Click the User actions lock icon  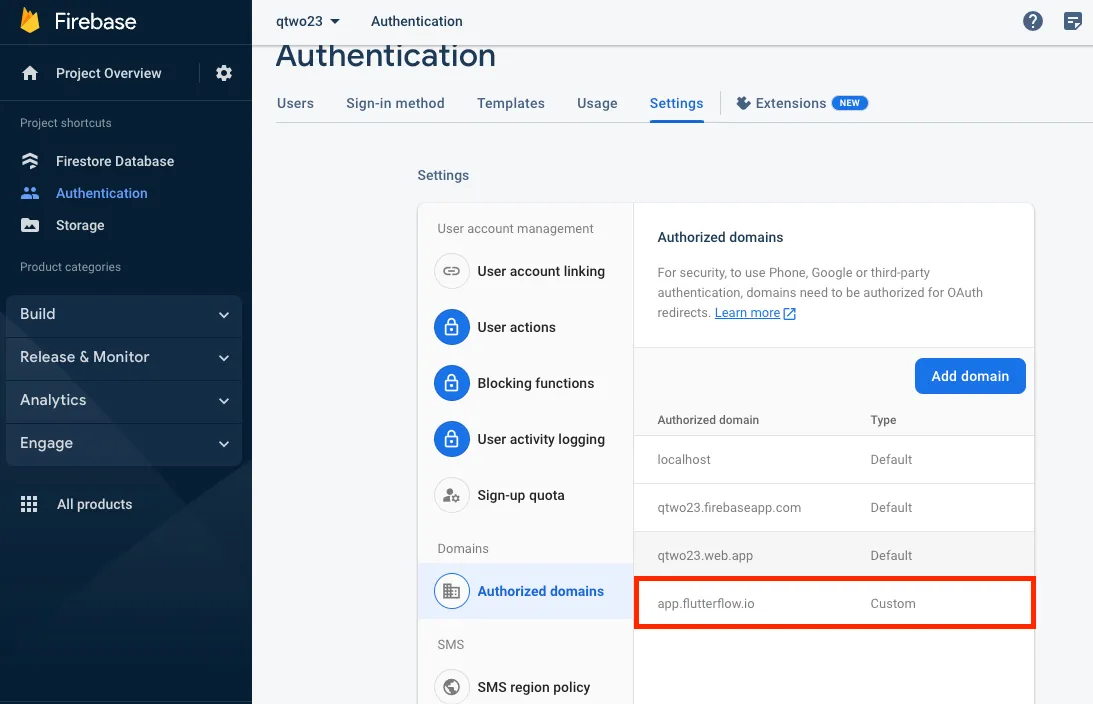(452, 327)
